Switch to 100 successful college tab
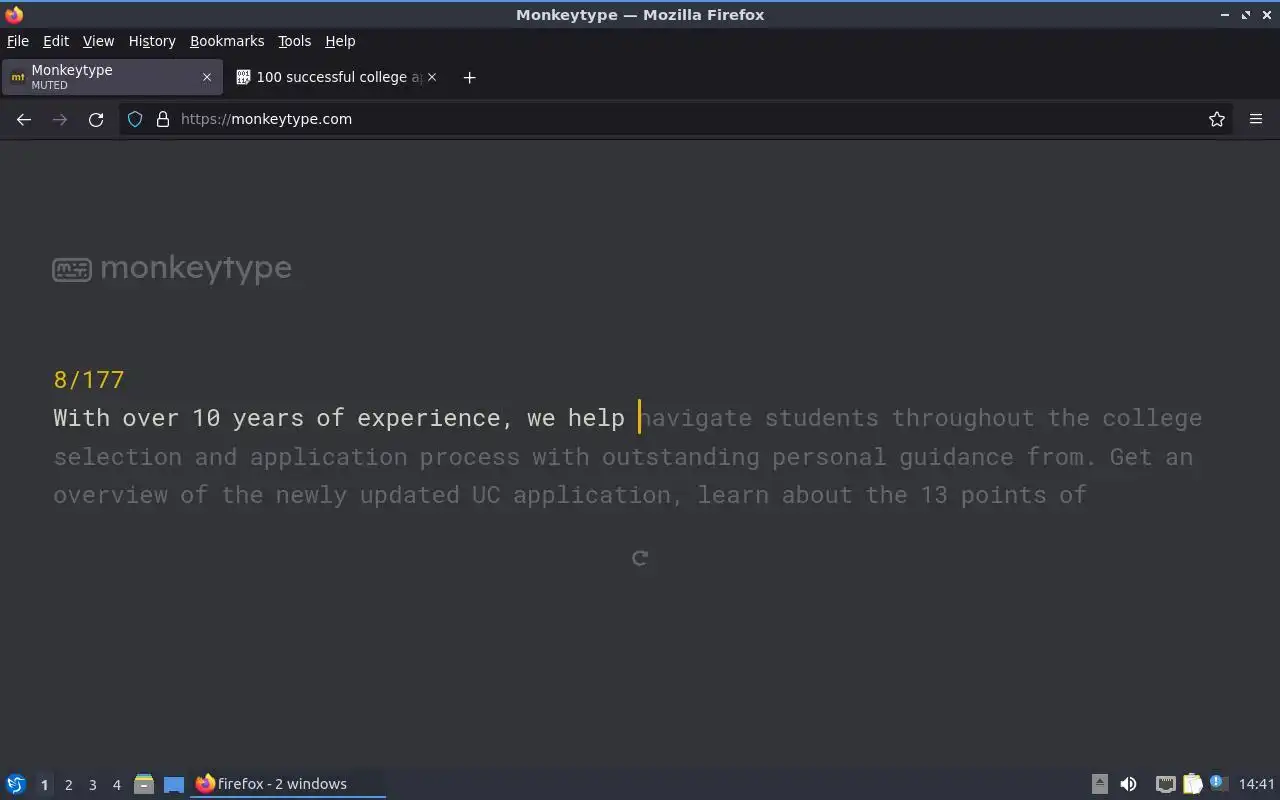Viewport: 1280px width, 800px height. pos(336,77)
